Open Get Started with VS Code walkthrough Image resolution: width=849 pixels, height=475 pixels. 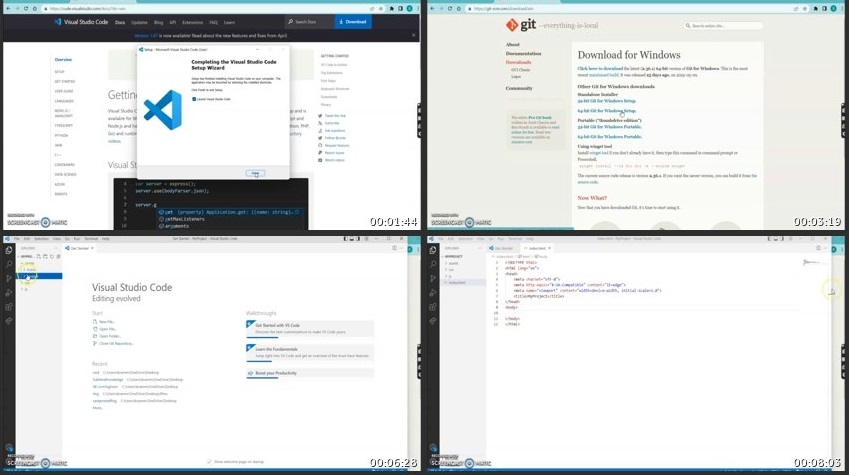point(310,329)
